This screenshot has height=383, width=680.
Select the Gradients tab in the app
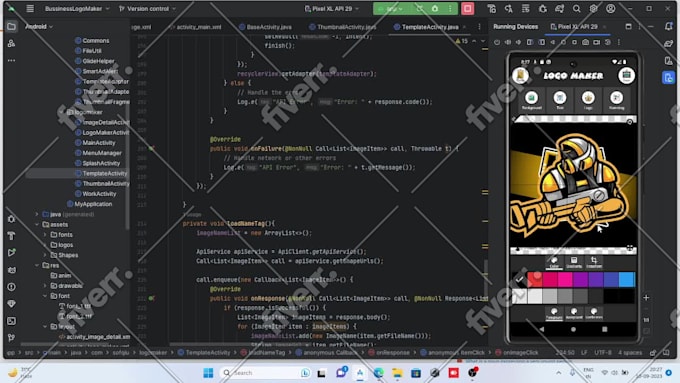574,262
